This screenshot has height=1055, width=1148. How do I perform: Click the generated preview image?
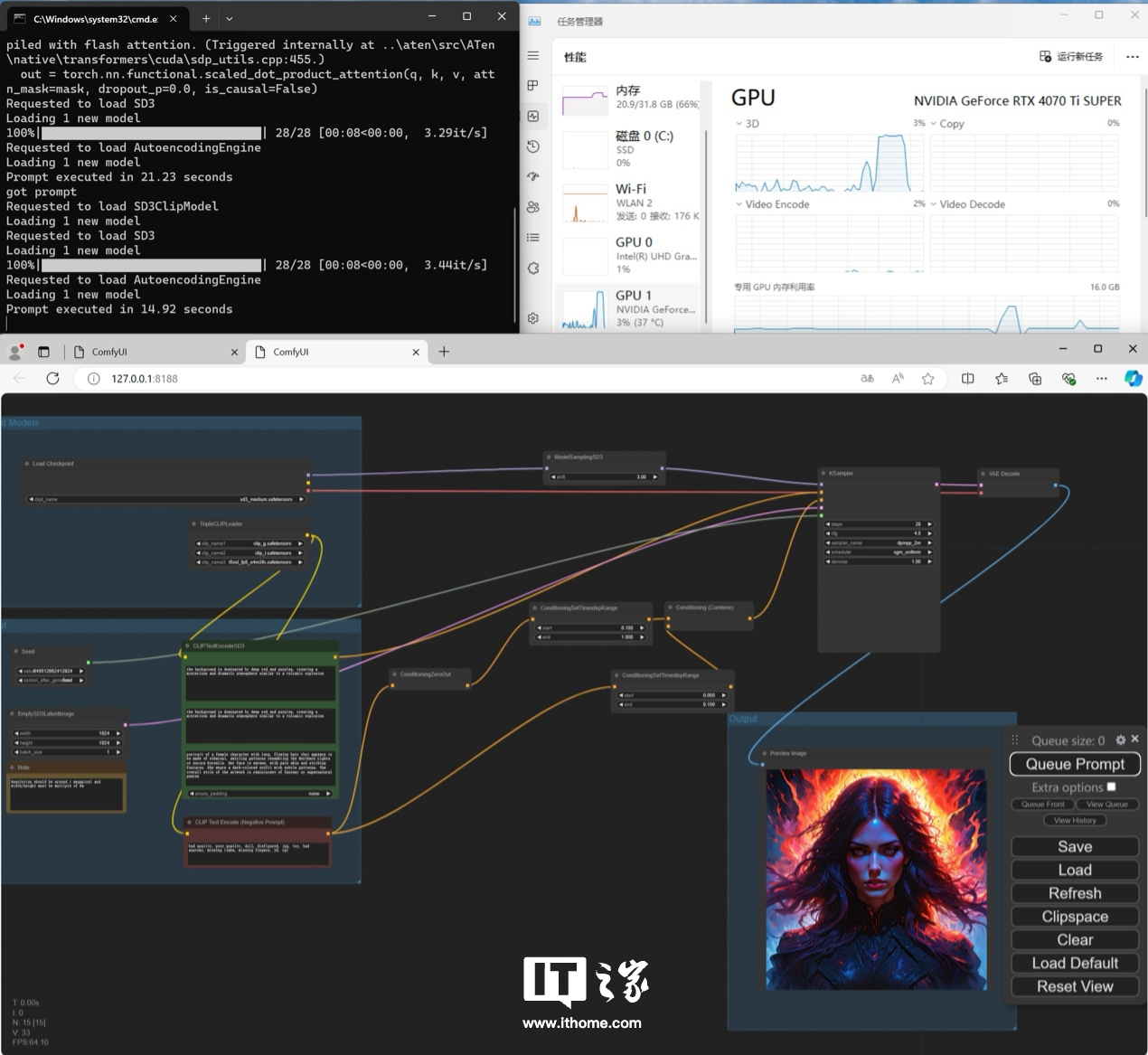876,879
